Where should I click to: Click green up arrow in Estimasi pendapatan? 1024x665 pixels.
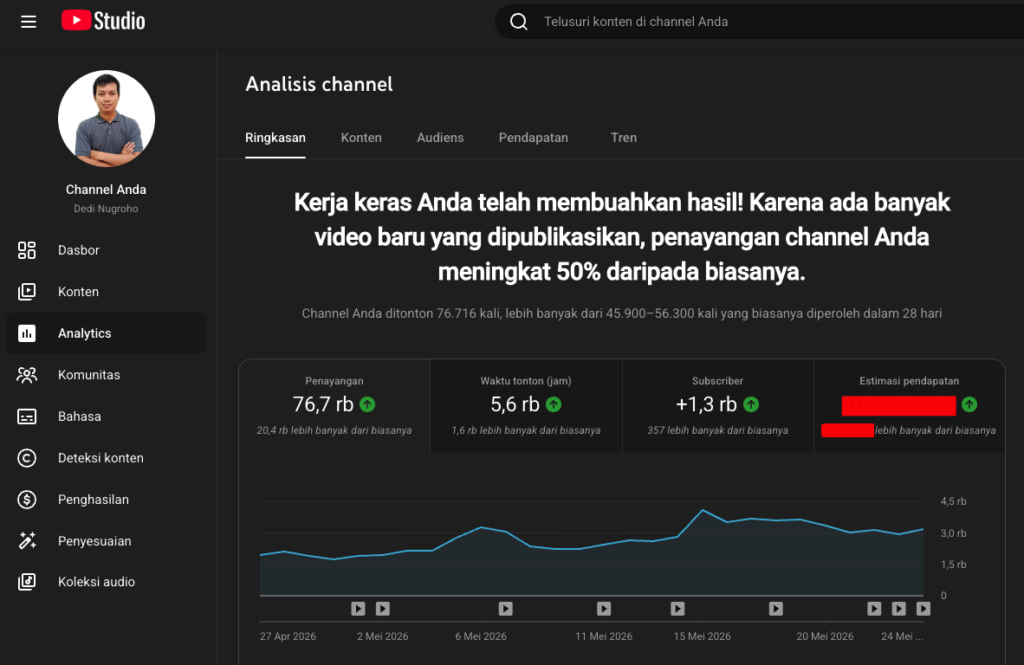pos(969,404)
